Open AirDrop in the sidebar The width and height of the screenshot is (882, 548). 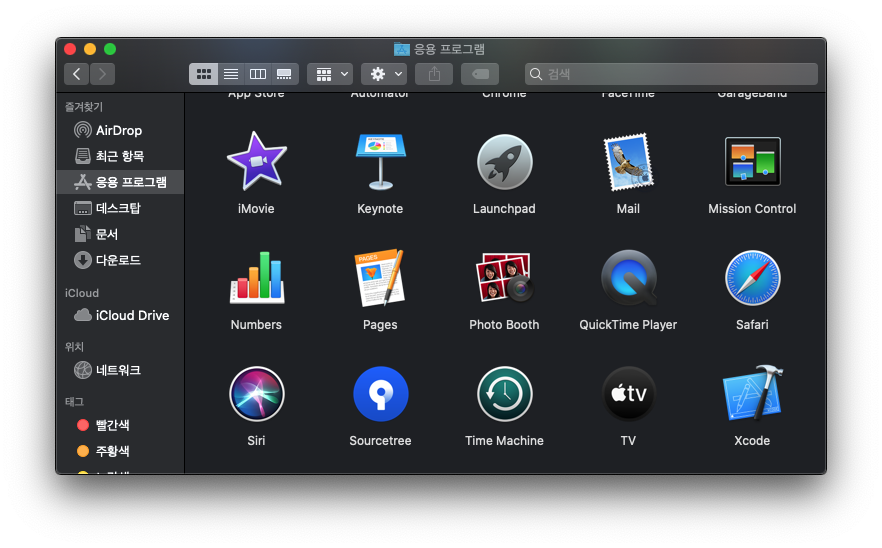point(120,130)
